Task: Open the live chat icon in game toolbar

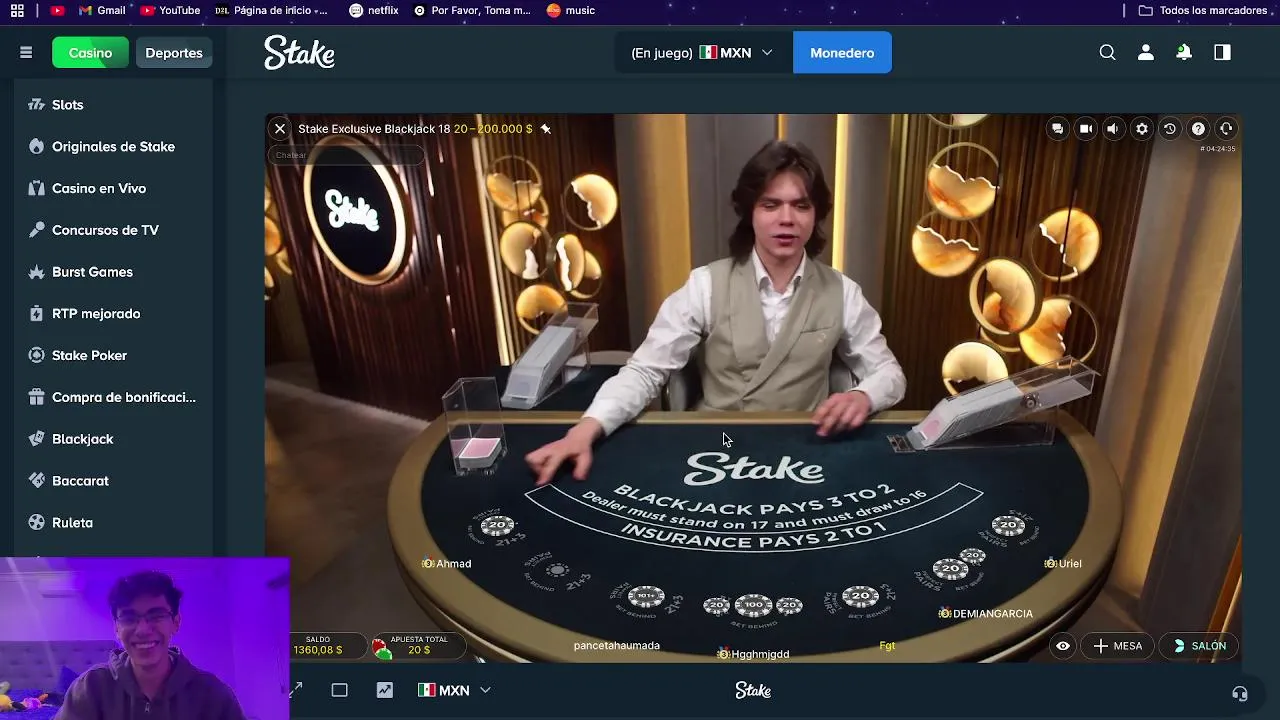Action: point(1057,129)
